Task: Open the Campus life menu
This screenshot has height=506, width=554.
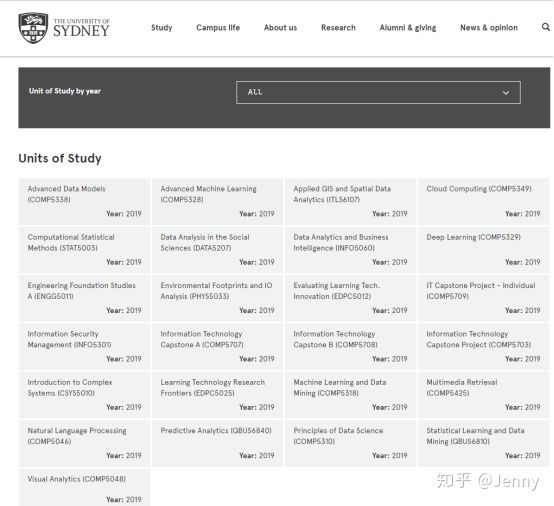Action: point(218,28)
